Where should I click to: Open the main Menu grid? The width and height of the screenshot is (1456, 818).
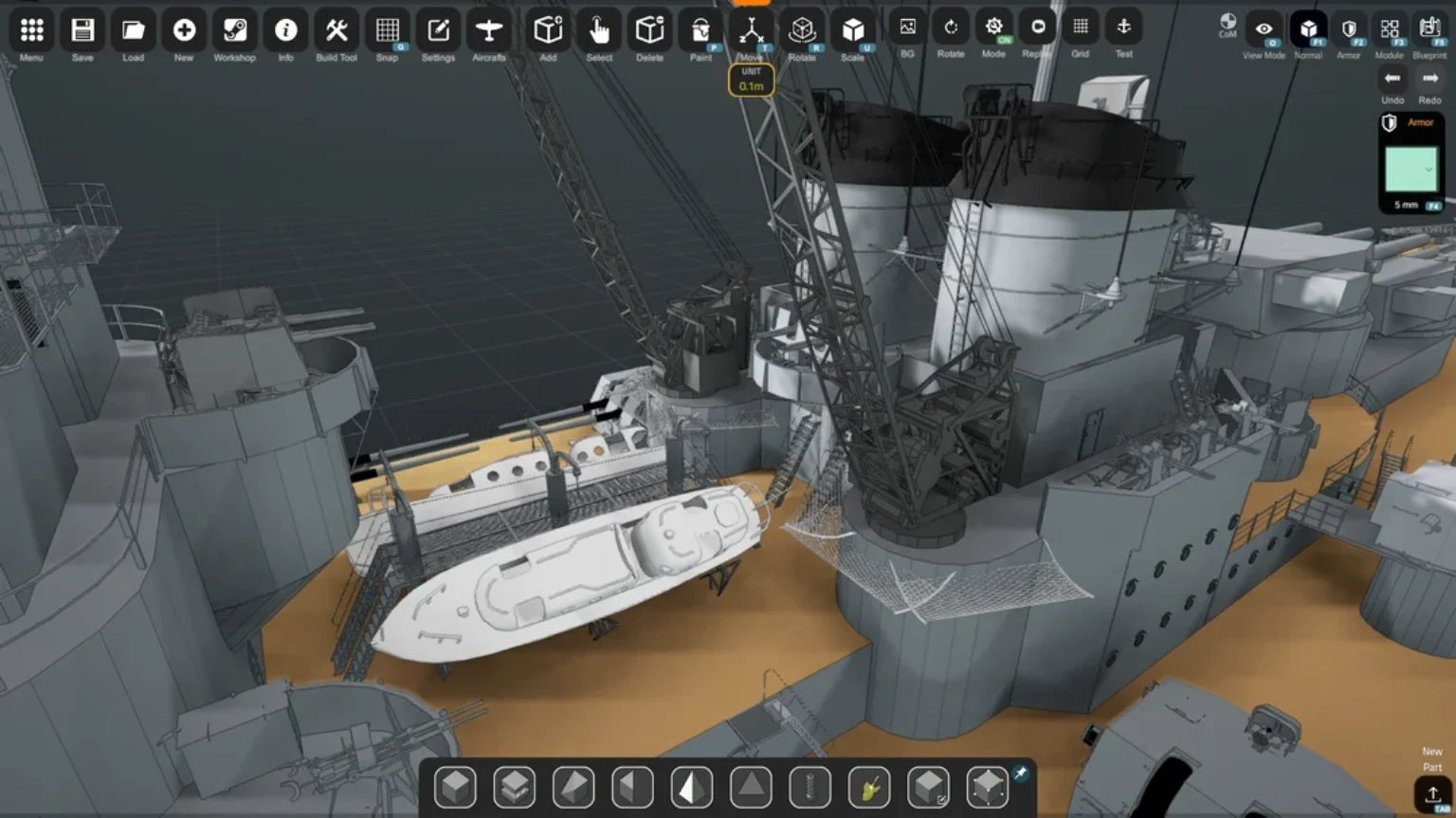tap(31, 31)
